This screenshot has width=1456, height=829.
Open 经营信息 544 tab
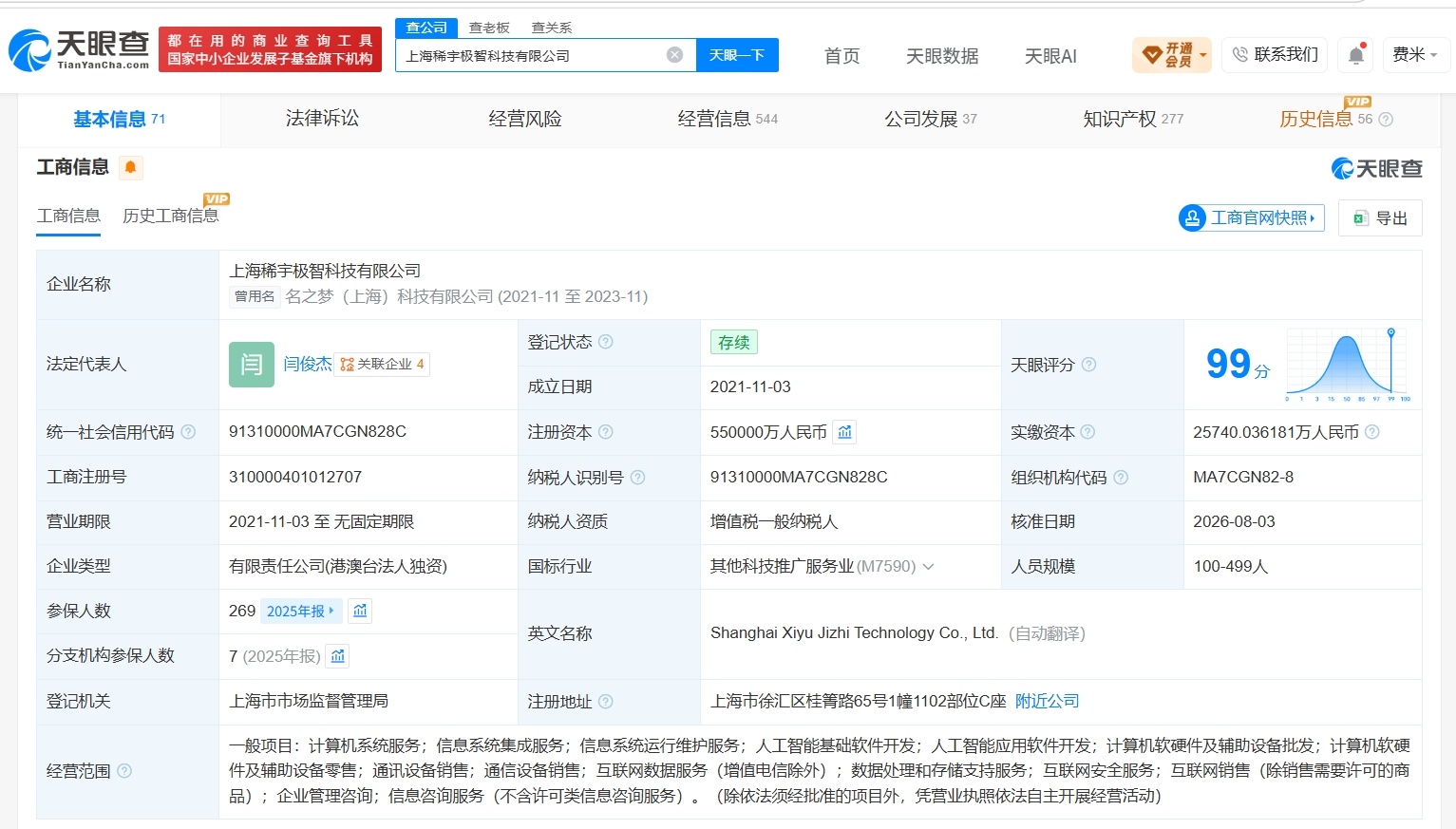pyautogui.click(x=728, y=119)
